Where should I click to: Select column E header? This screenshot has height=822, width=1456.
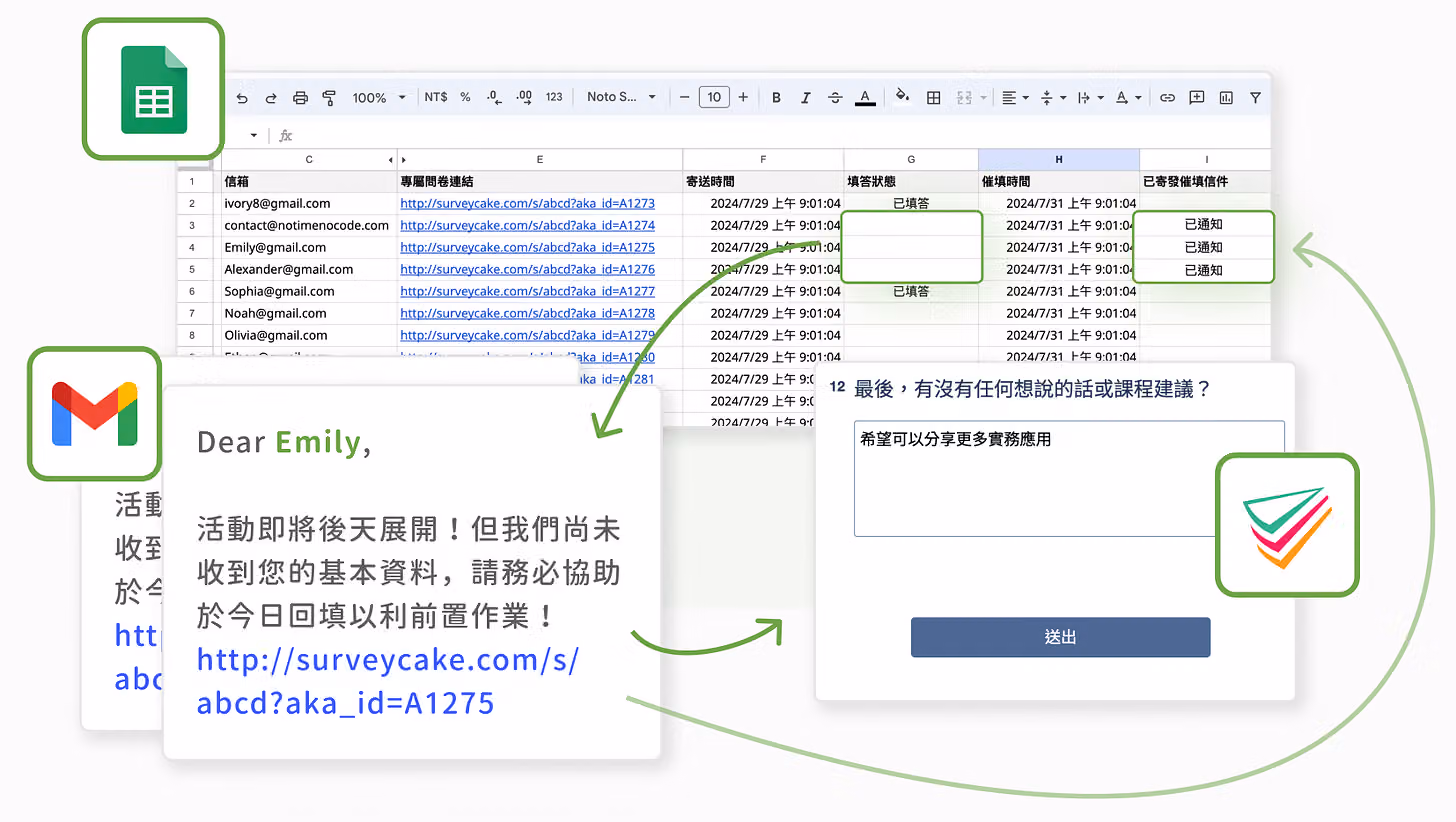[x=540, y=160]
